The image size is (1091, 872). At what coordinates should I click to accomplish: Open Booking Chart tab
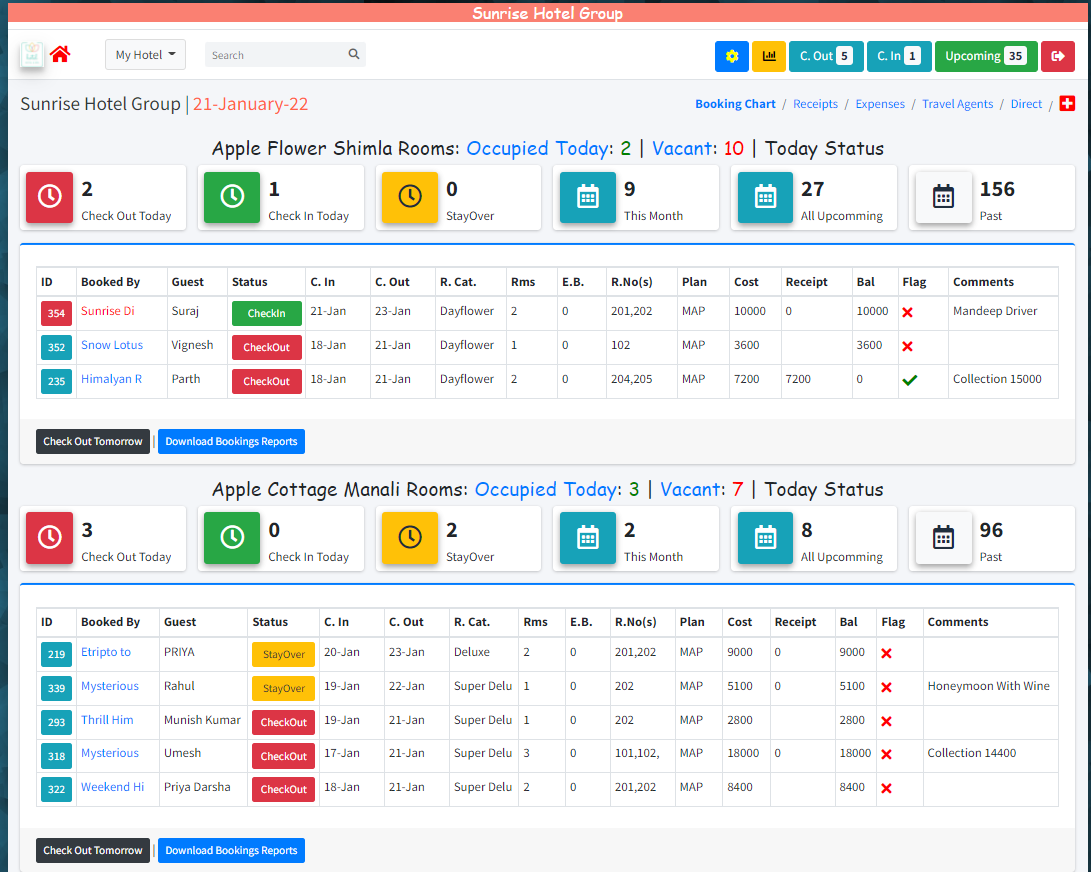coord(735,104)
